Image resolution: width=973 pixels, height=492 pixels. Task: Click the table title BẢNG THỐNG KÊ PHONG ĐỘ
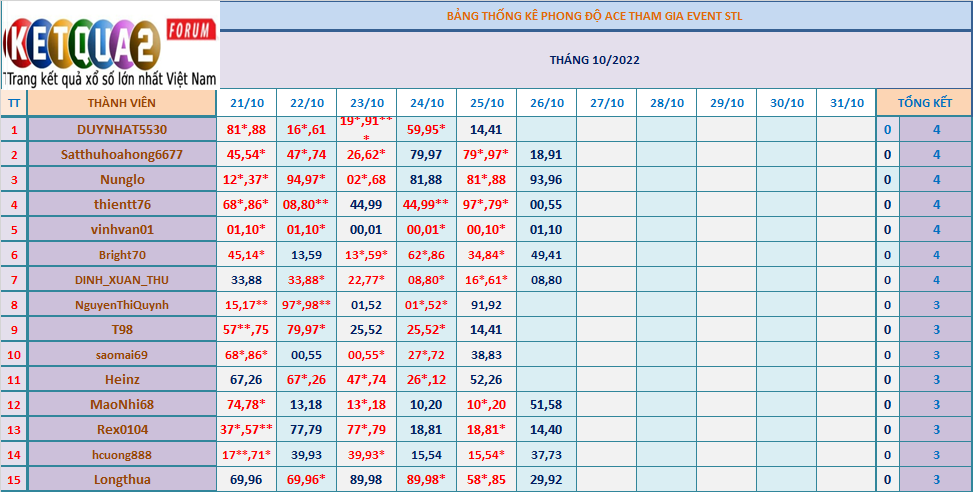(594, 16)
